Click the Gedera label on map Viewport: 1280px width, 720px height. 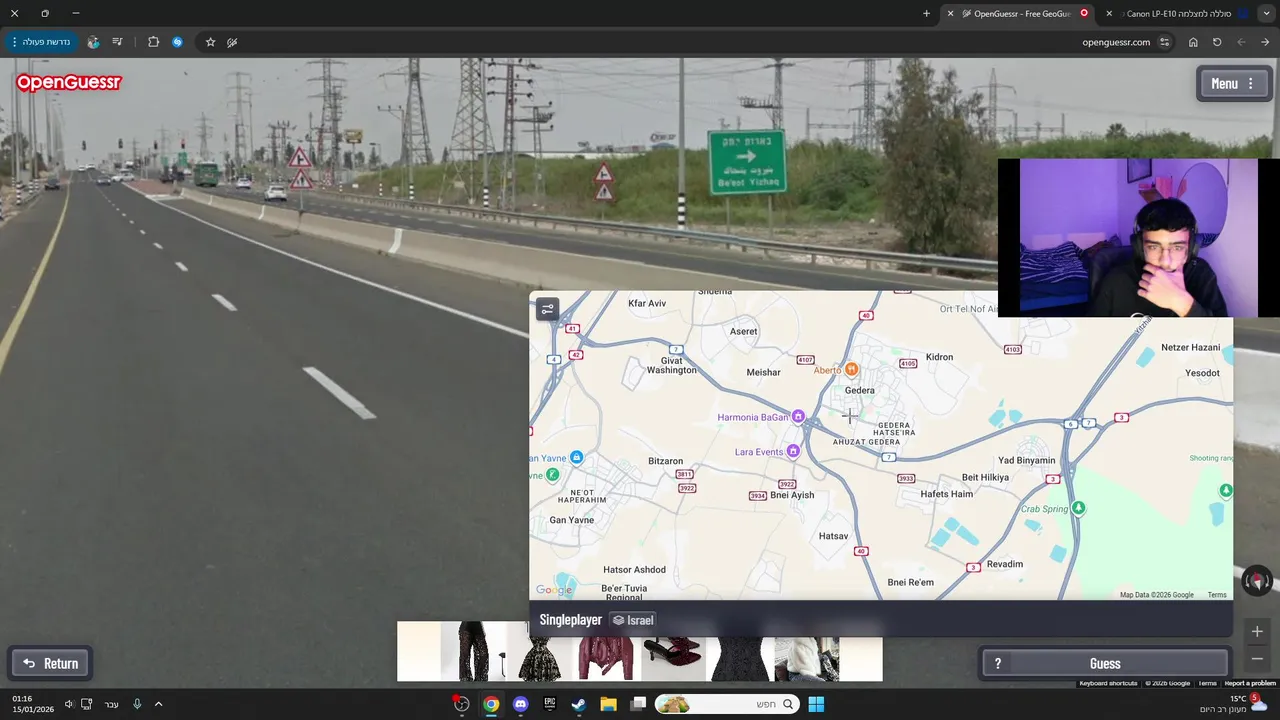pyautogui.click(x=860, y=390)
